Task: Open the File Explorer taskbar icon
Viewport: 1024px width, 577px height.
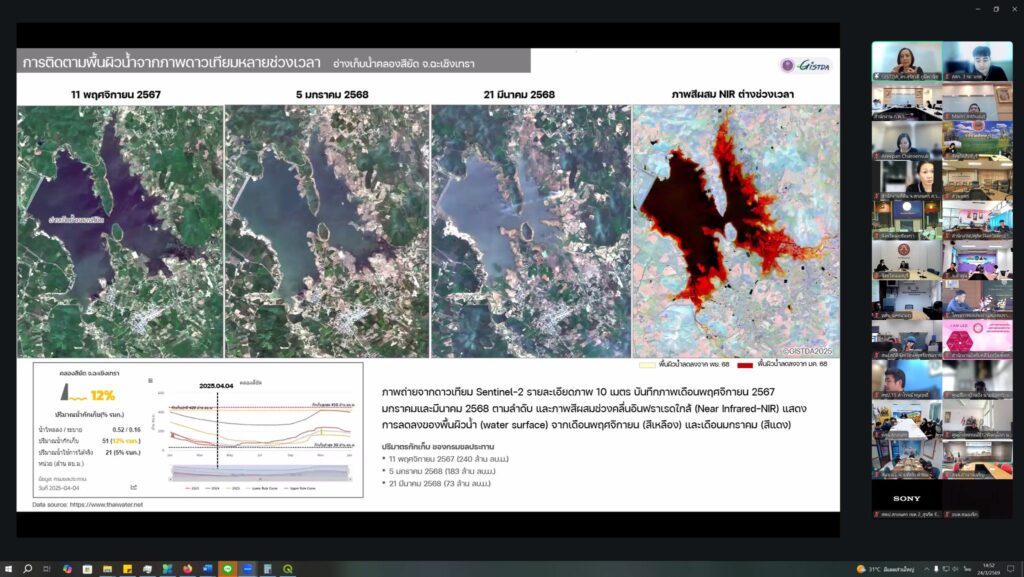Action: tap(108, 569)
